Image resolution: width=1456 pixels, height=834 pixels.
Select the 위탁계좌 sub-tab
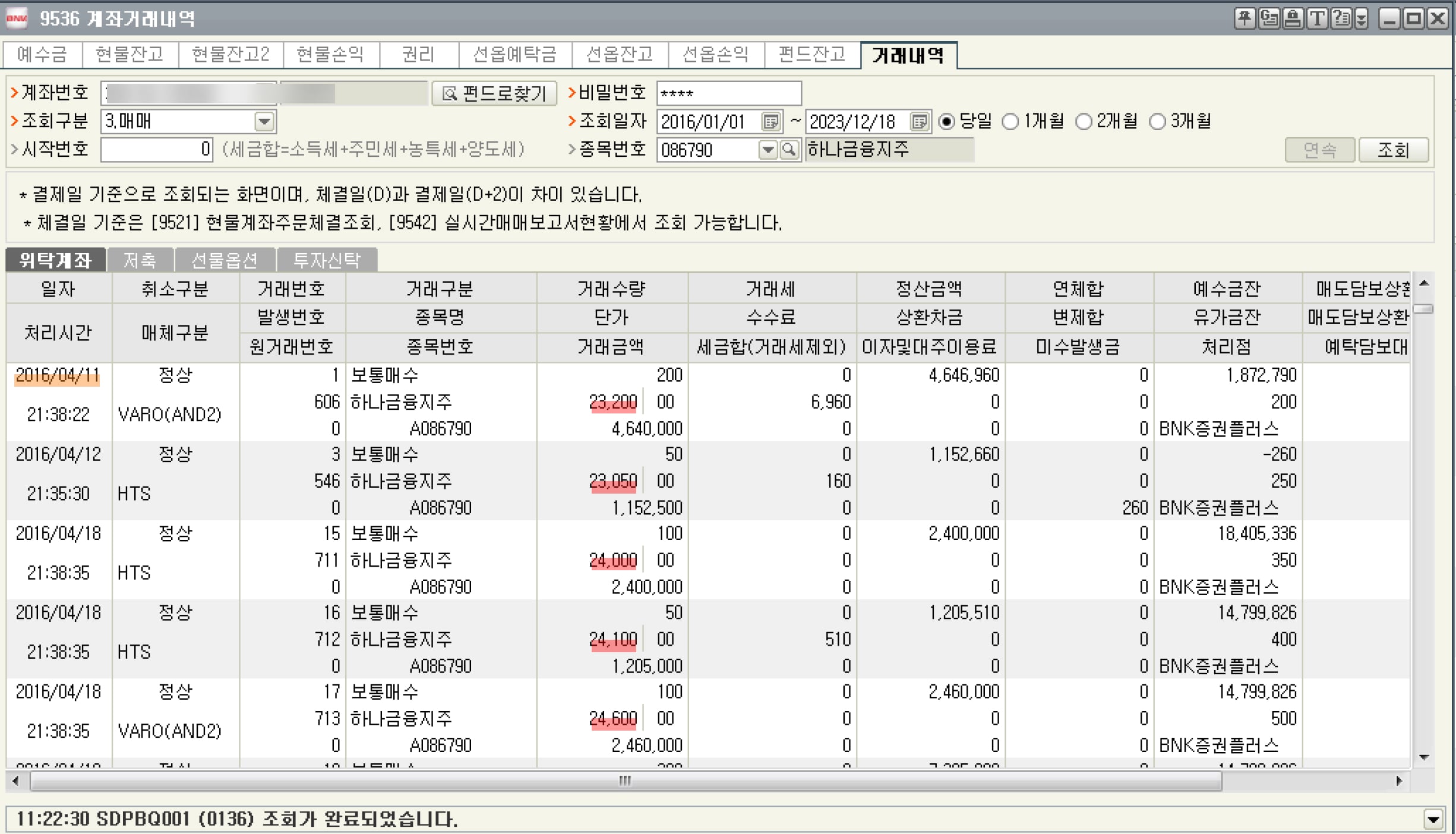pos(55,260)
